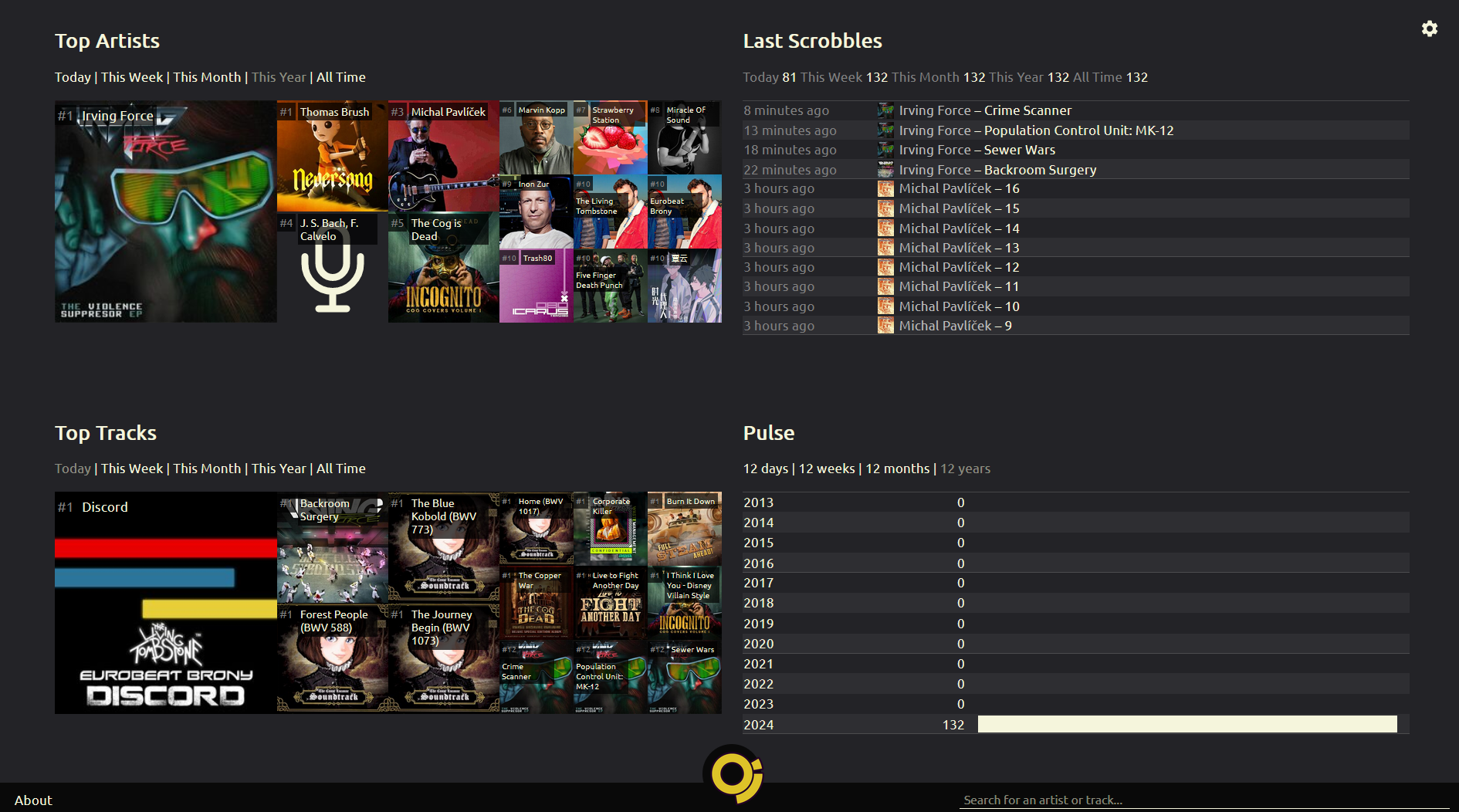1459x812 pixels.
Task: Click album icon beside Crime Scanner scrobble
Action: [x=885, y=110]
